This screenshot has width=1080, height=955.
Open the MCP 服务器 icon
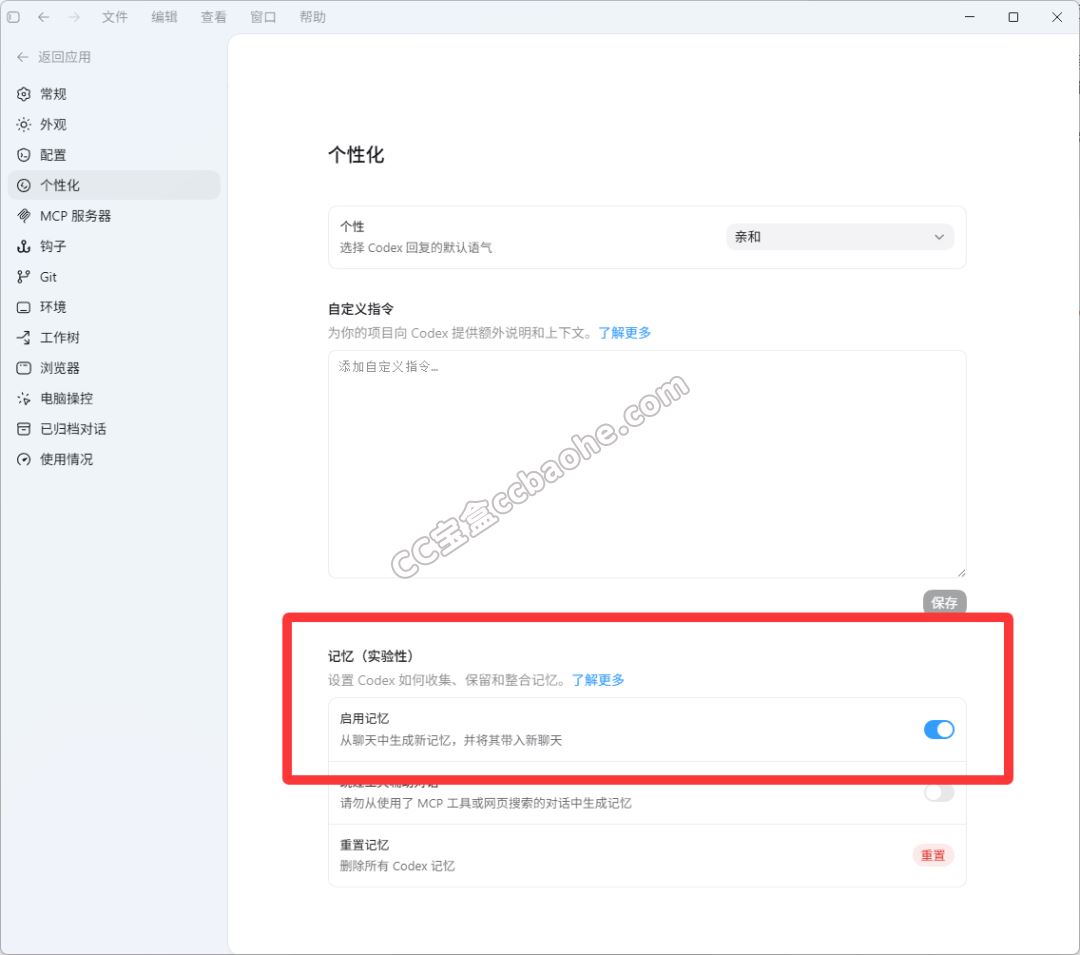point(23,216)
